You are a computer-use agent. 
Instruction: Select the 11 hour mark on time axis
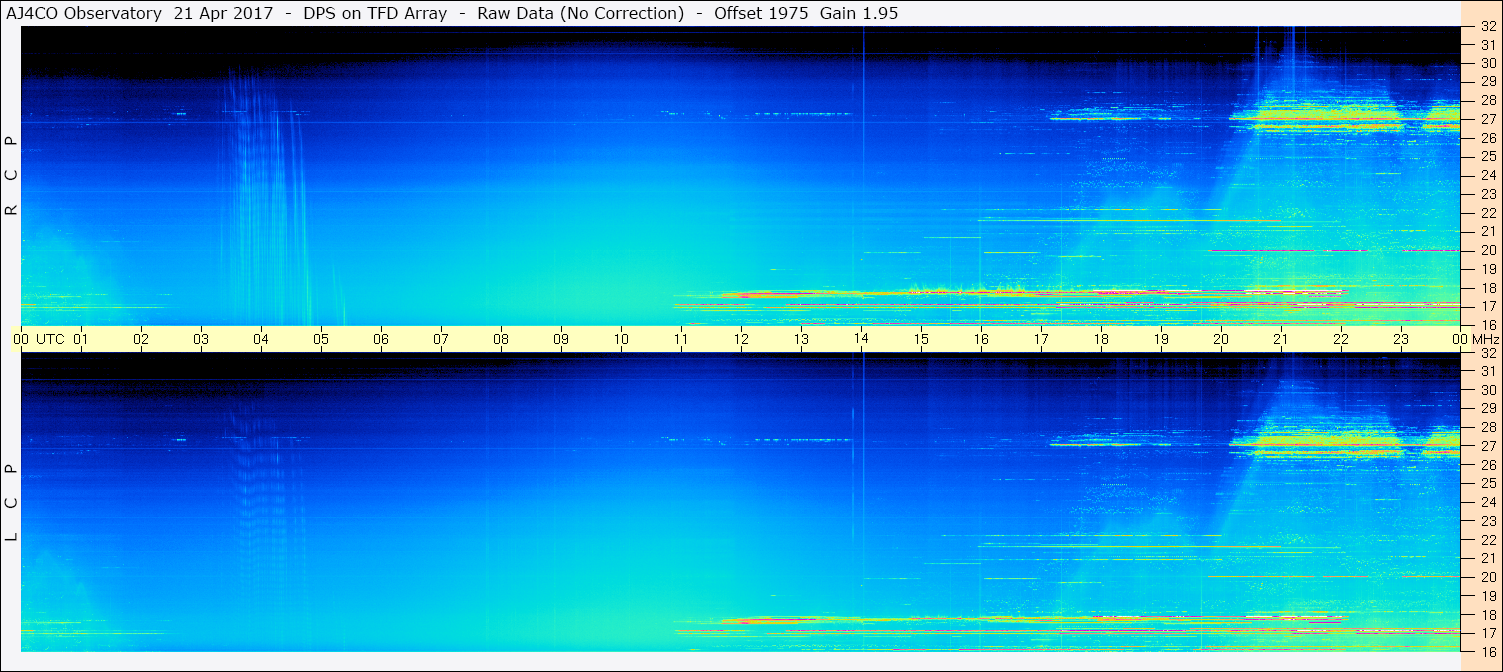coord(681,339)
